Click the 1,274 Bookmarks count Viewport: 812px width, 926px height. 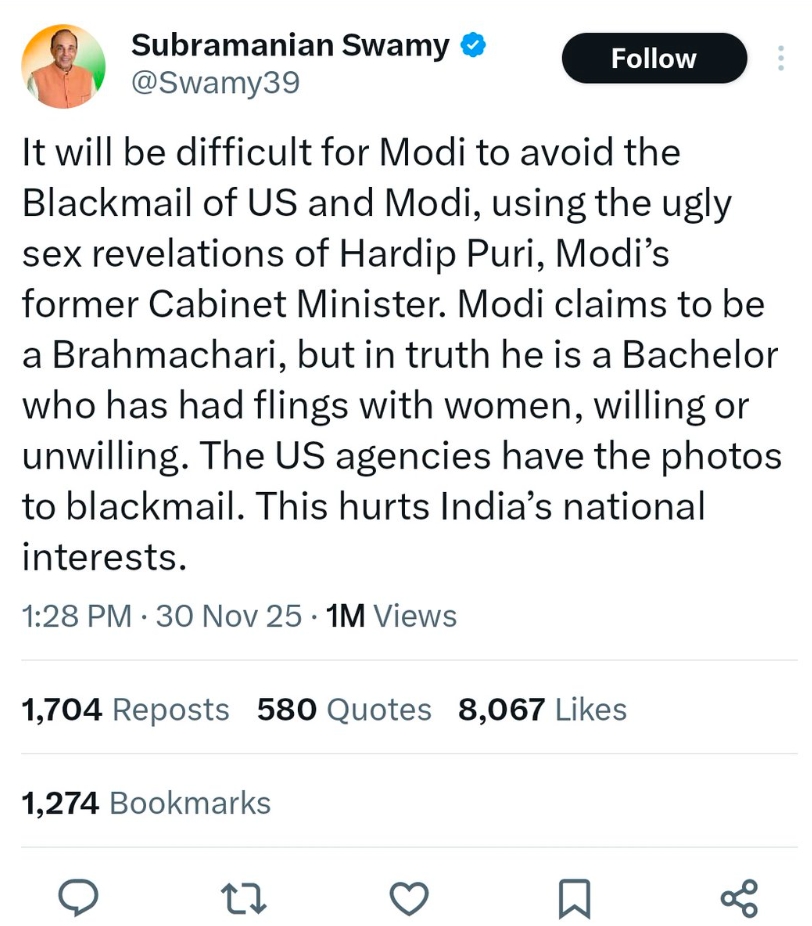coord(146,802)
